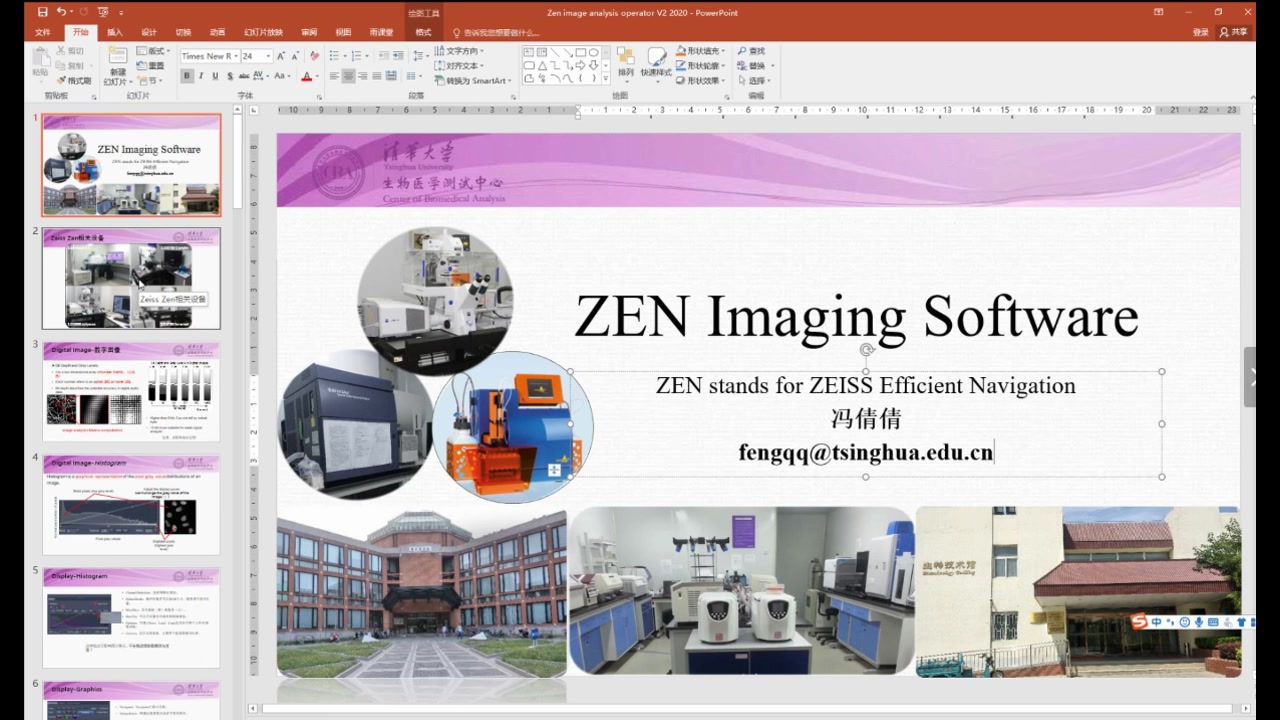The width and height of the screenshot is (1280, 720).
Task: Increase font size with larger A icon
Action: click(282, 56)
